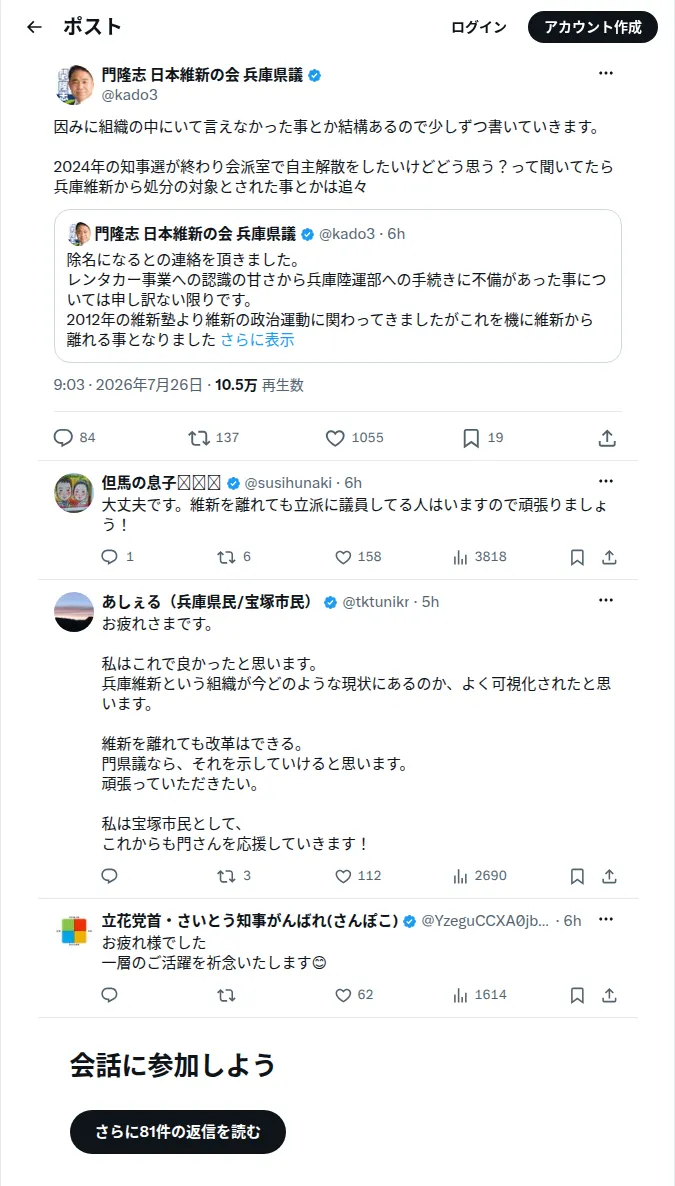The height and width of the screenshot is (1186, 675).
Task: Open more options for 但馬の息子 reply
Action: (606, 481)
